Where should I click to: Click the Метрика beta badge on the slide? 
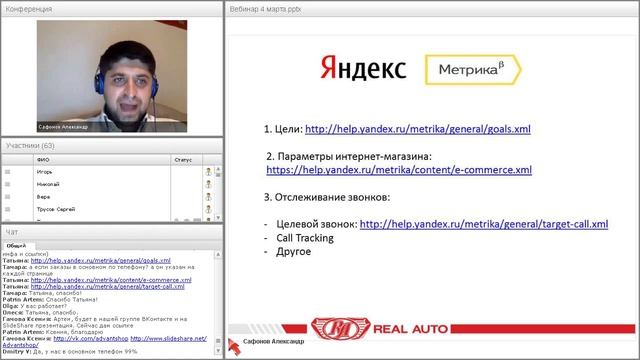(x=473, y=70)
